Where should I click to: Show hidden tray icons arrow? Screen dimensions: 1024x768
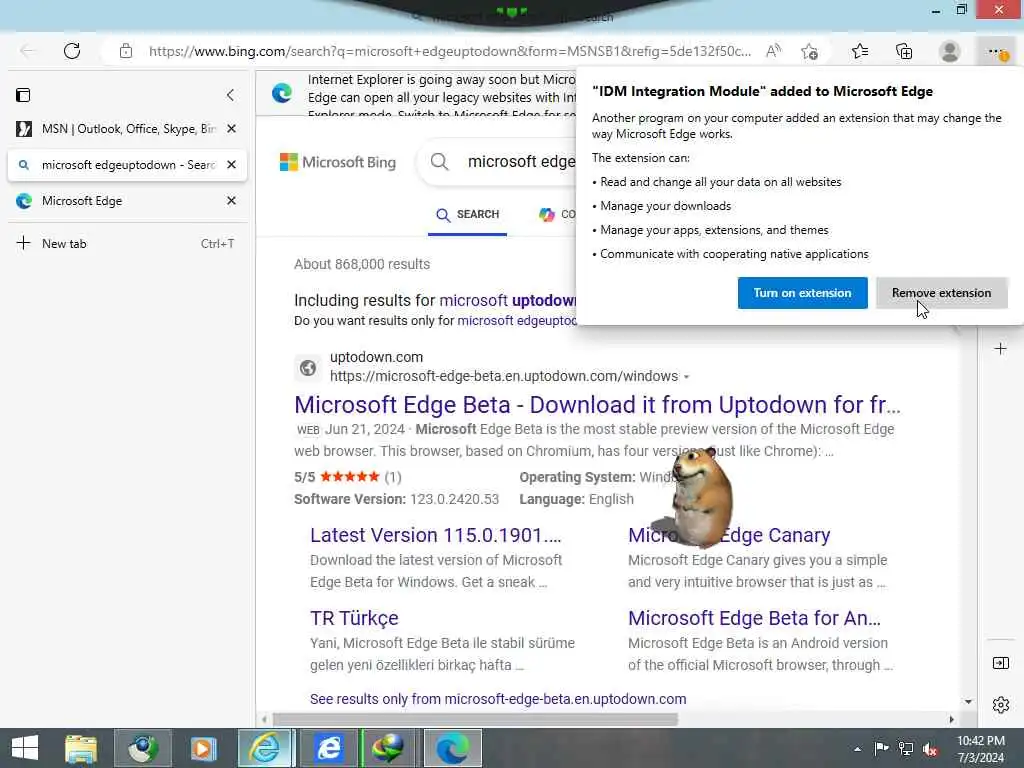[x=857, y=749]
